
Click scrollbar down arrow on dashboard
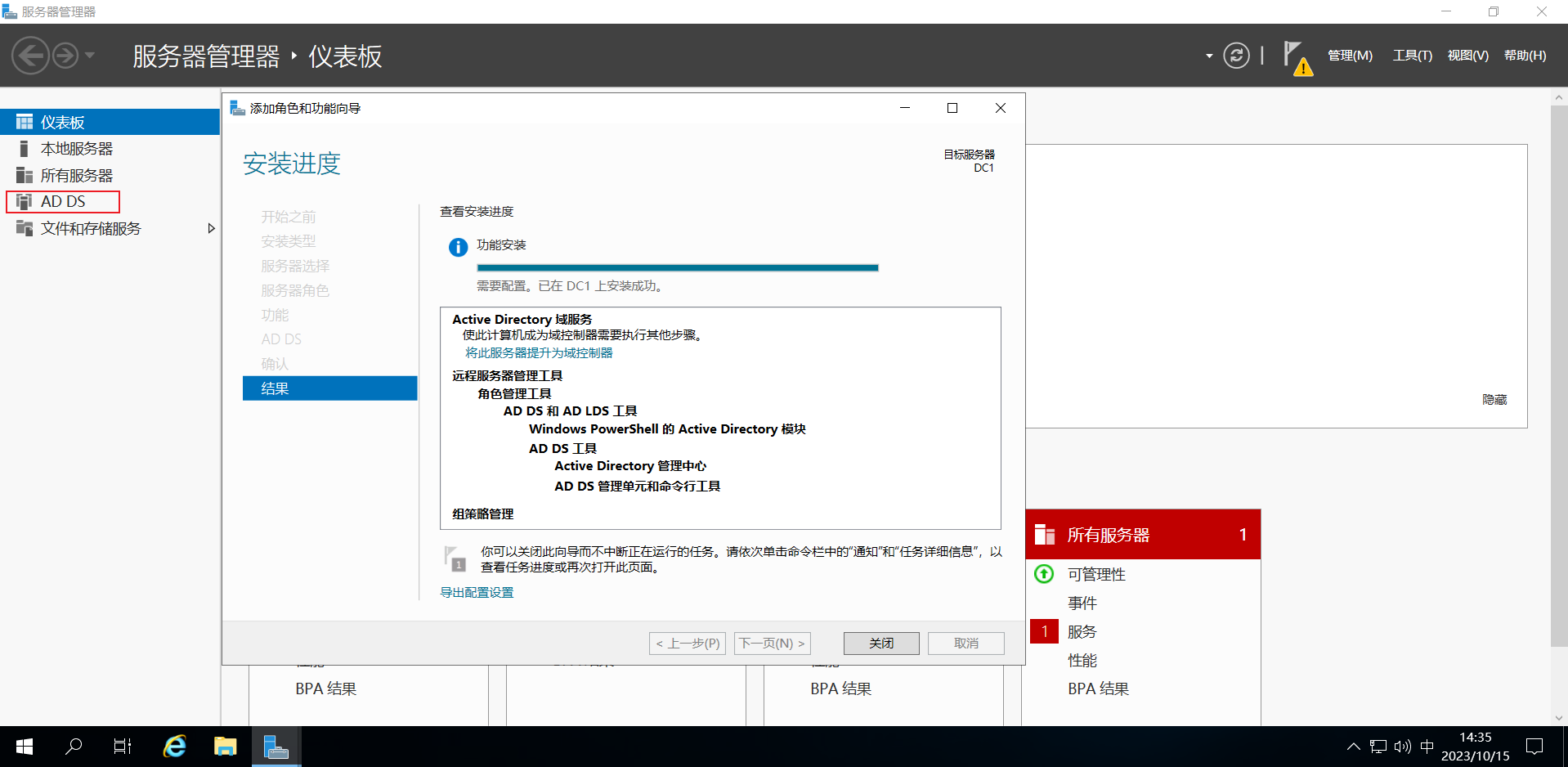pyautogui.click(x=1558, y=718)
